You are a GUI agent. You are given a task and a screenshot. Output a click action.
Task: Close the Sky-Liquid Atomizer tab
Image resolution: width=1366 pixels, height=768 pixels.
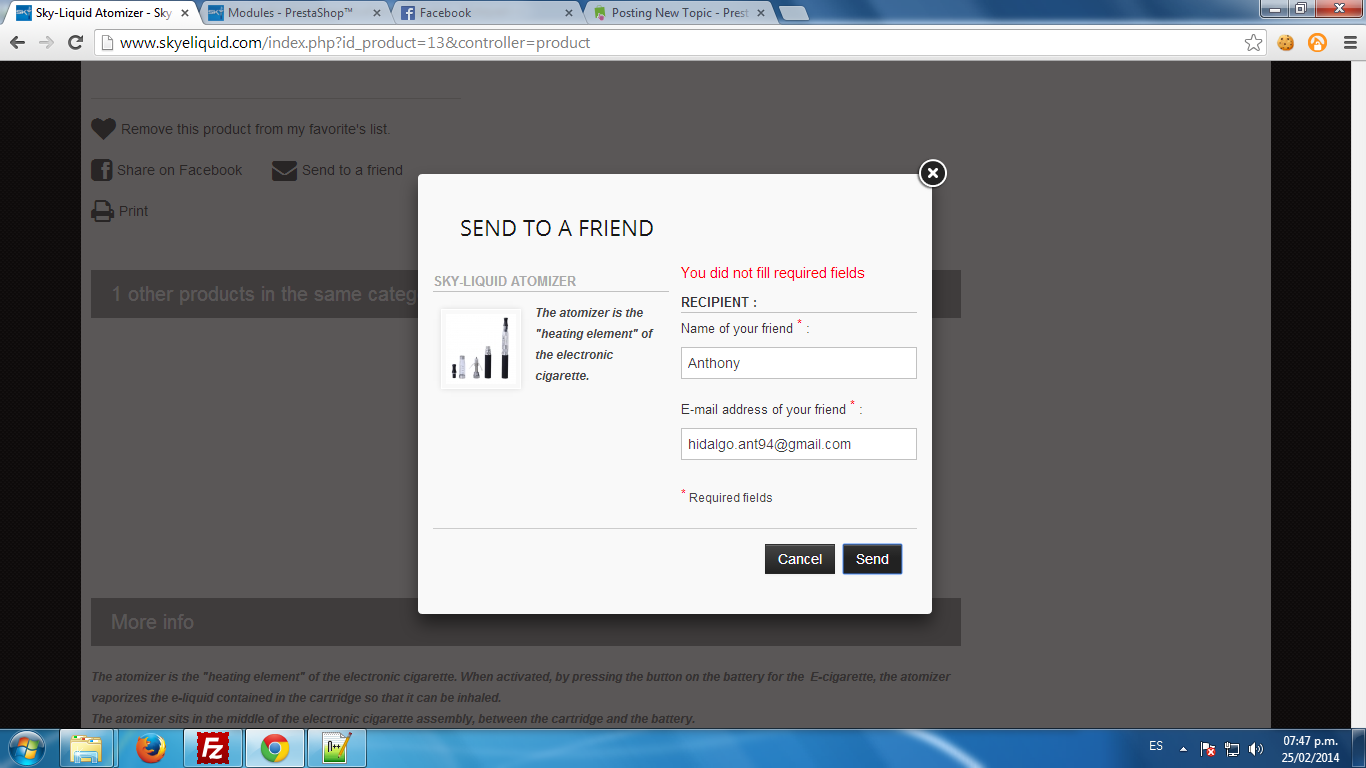point(185,13)
